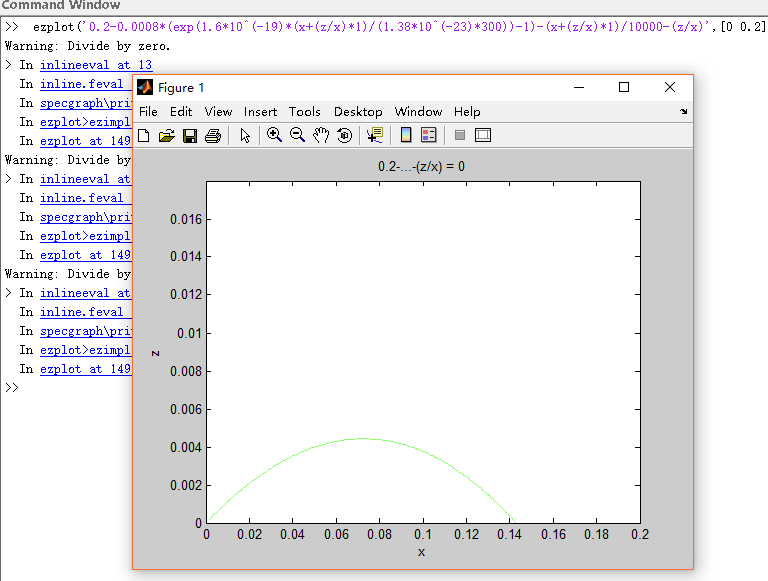Show plot tools and dock figure
This screenshot has height=581, width=768.
point(483,135)
